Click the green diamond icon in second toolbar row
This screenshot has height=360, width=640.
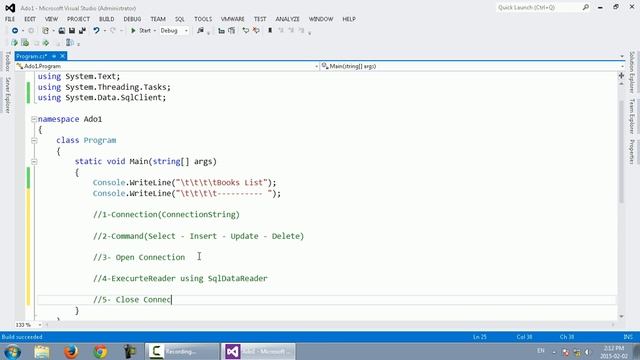pyautogui.click(x=46, y=42)
